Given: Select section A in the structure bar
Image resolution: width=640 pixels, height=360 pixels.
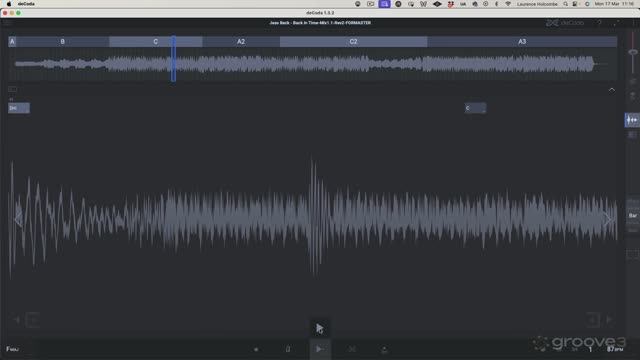Looking at the screenshot, I should click(12, 42).
